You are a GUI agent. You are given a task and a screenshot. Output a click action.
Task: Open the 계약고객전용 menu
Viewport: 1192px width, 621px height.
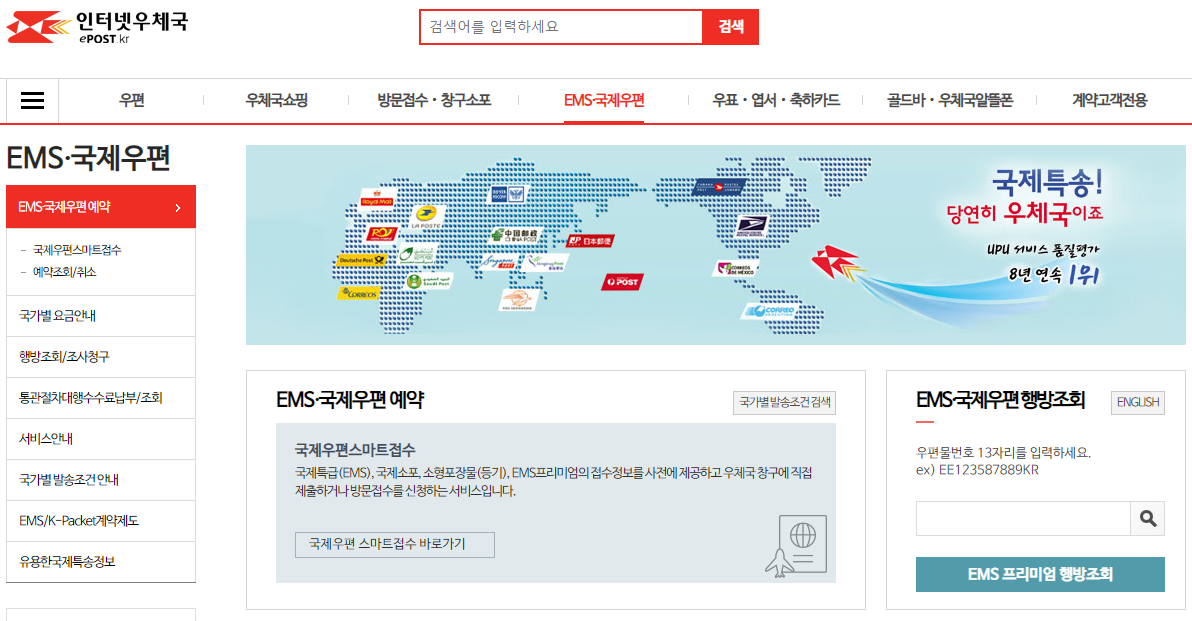[1110, 100]
